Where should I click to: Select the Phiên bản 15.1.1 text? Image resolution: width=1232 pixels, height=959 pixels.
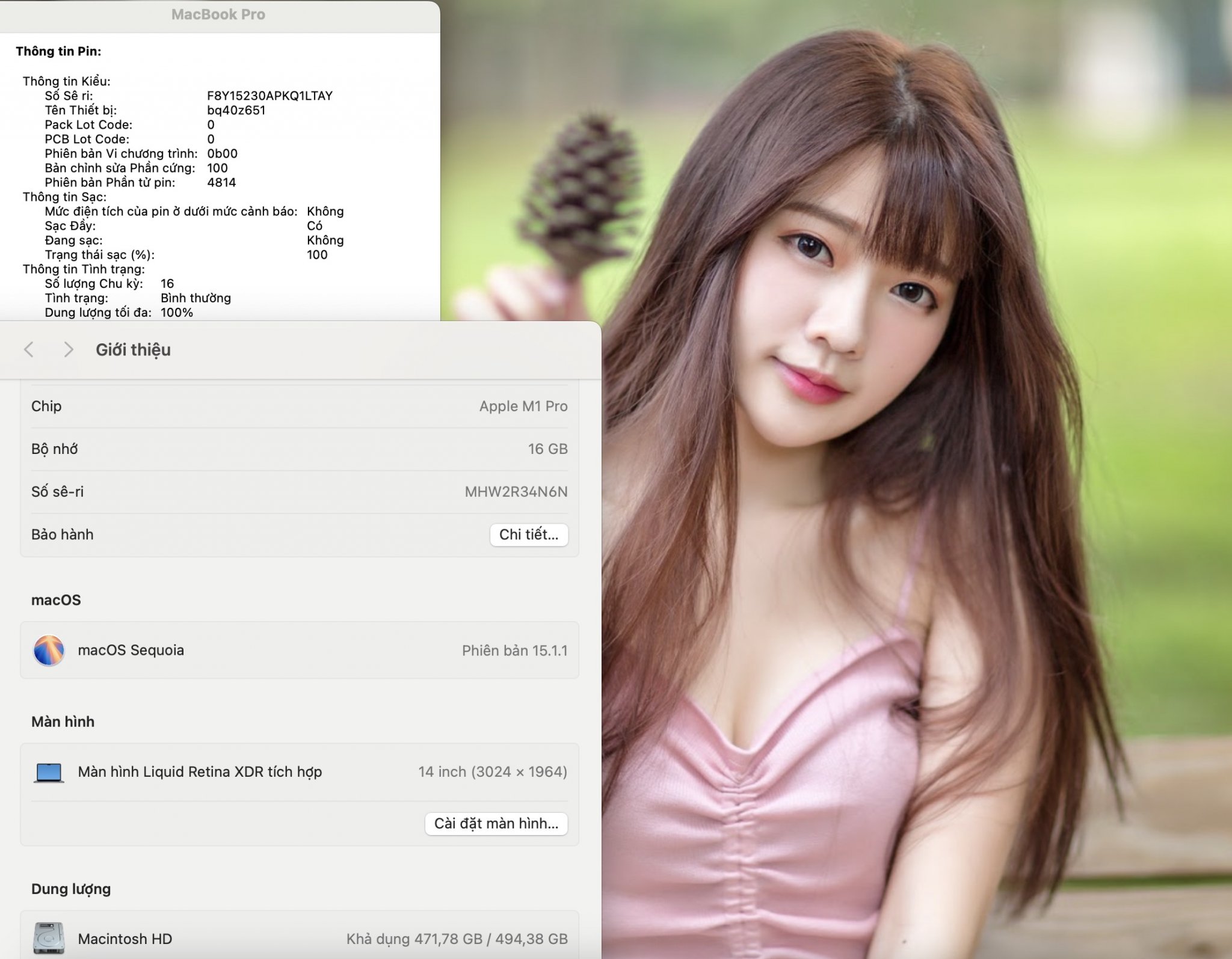pyautogui.click(x=514, y=651)
